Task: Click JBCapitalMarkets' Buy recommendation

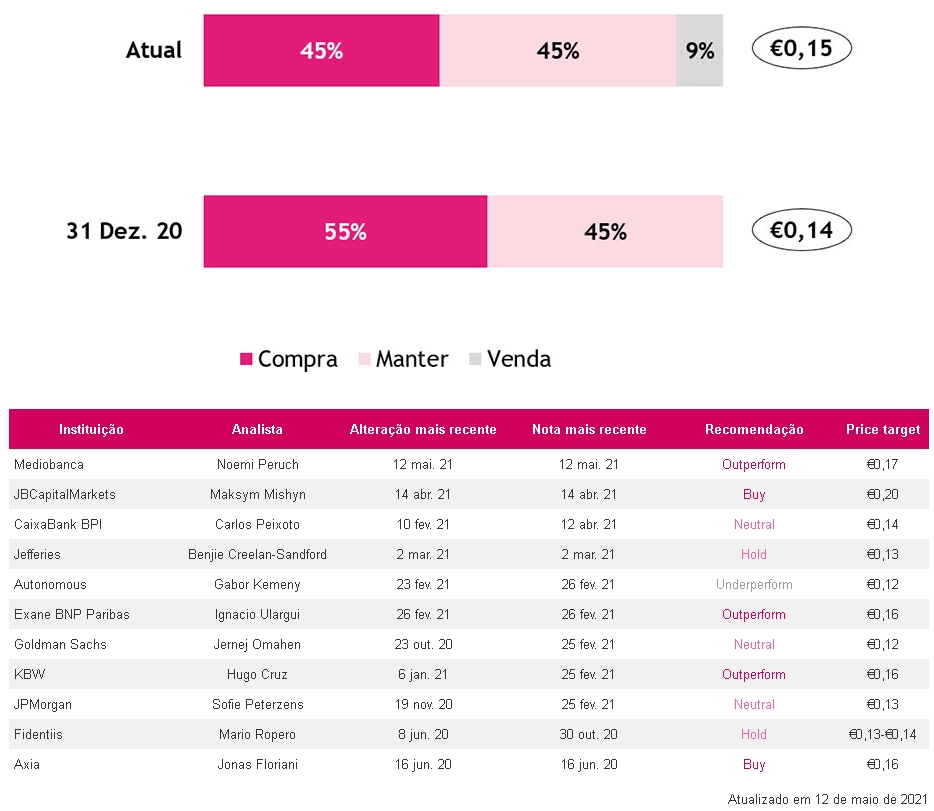Action: pos(754,494)
